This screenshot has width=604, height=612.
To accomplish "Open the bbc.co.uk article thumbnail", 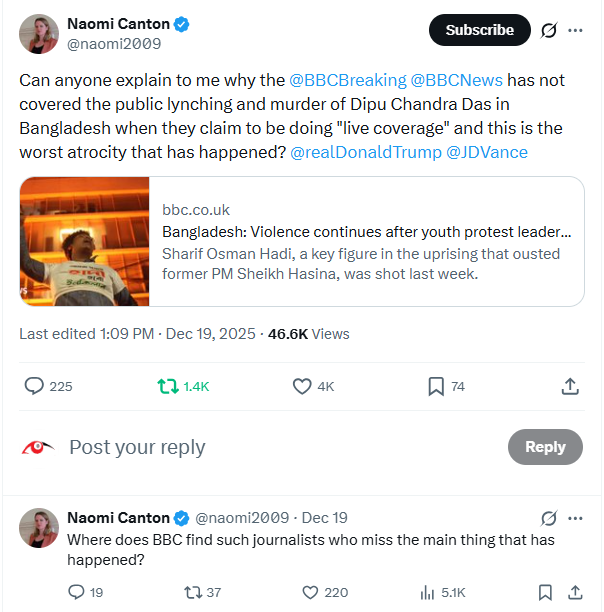I will click(85, 241).
